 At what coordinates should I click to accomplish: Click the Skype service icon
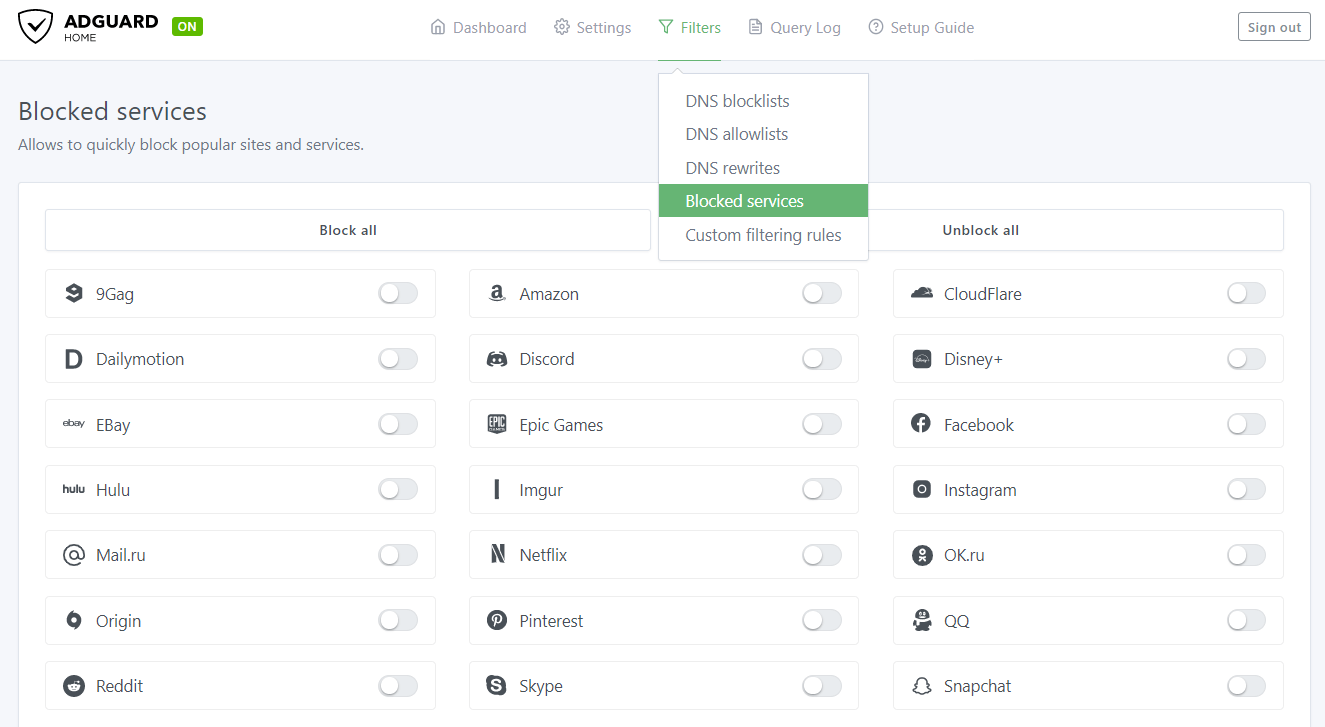pyautogui.click(x=497, y=686)
